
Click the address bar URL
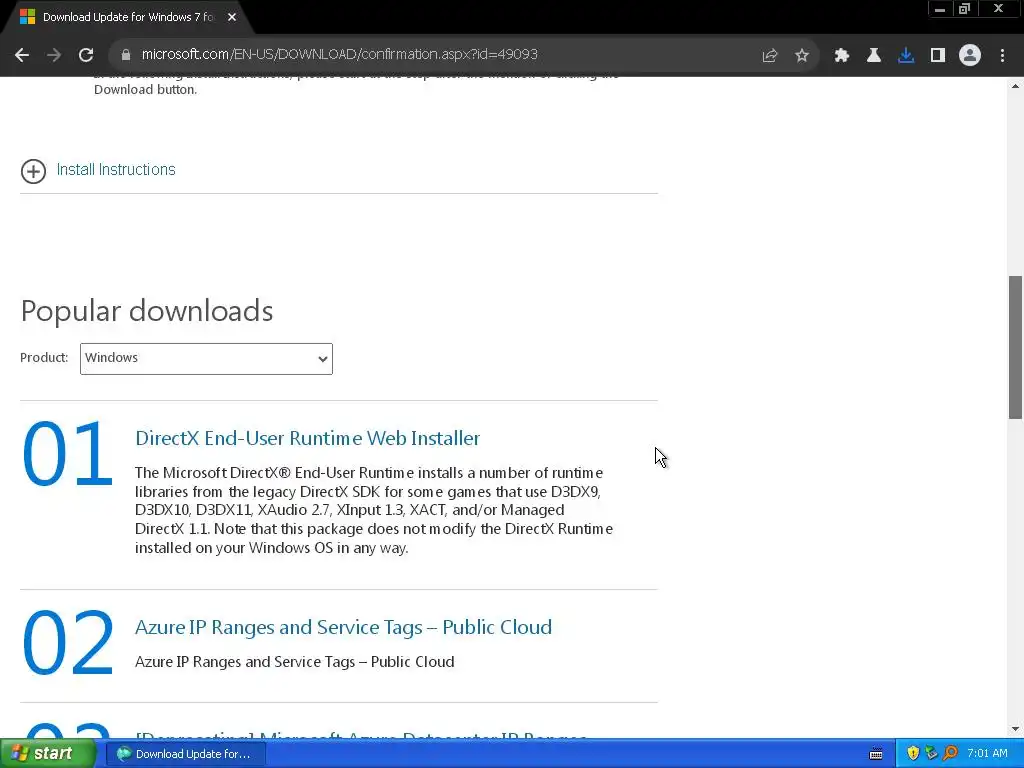coord(340,54)
